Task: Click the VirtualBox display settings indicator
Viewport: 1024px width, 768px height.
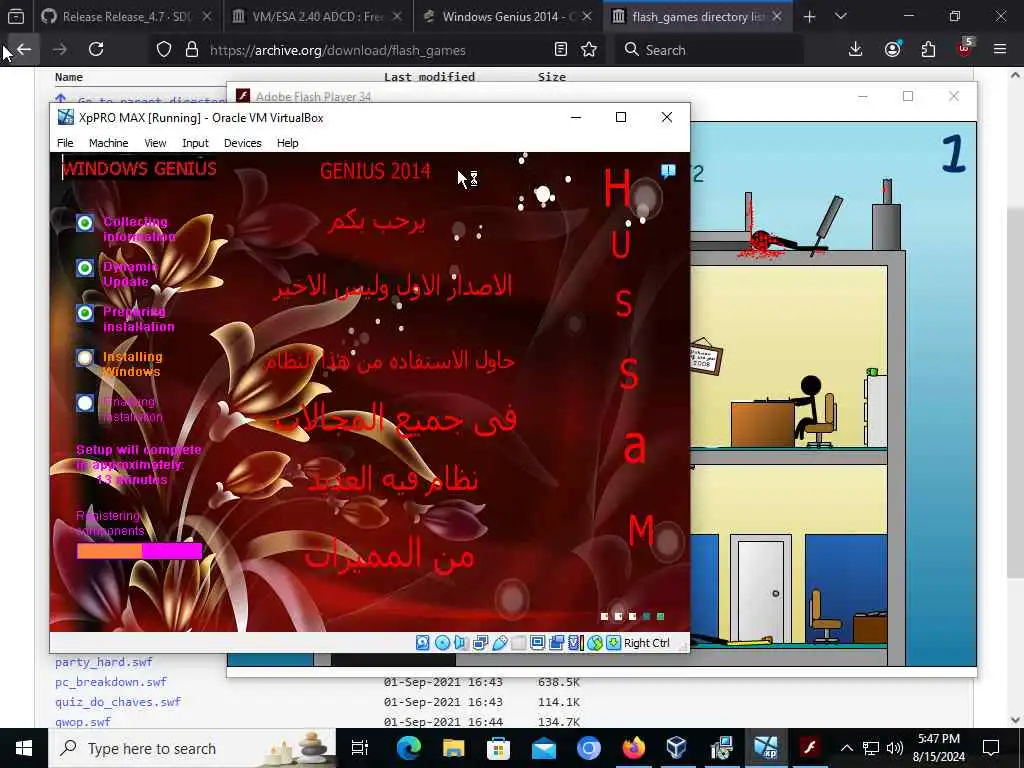Action: [x=537, y=643]
